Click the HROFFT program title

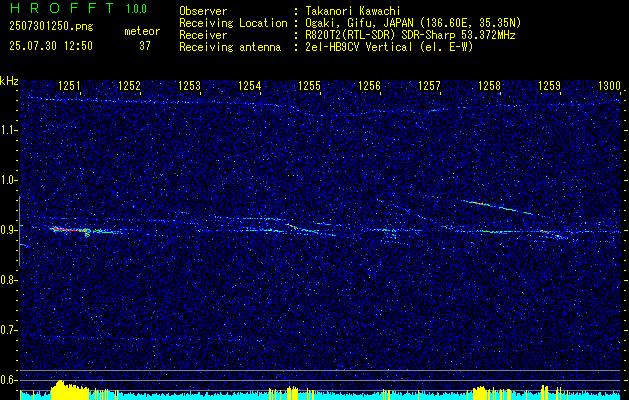62,8
